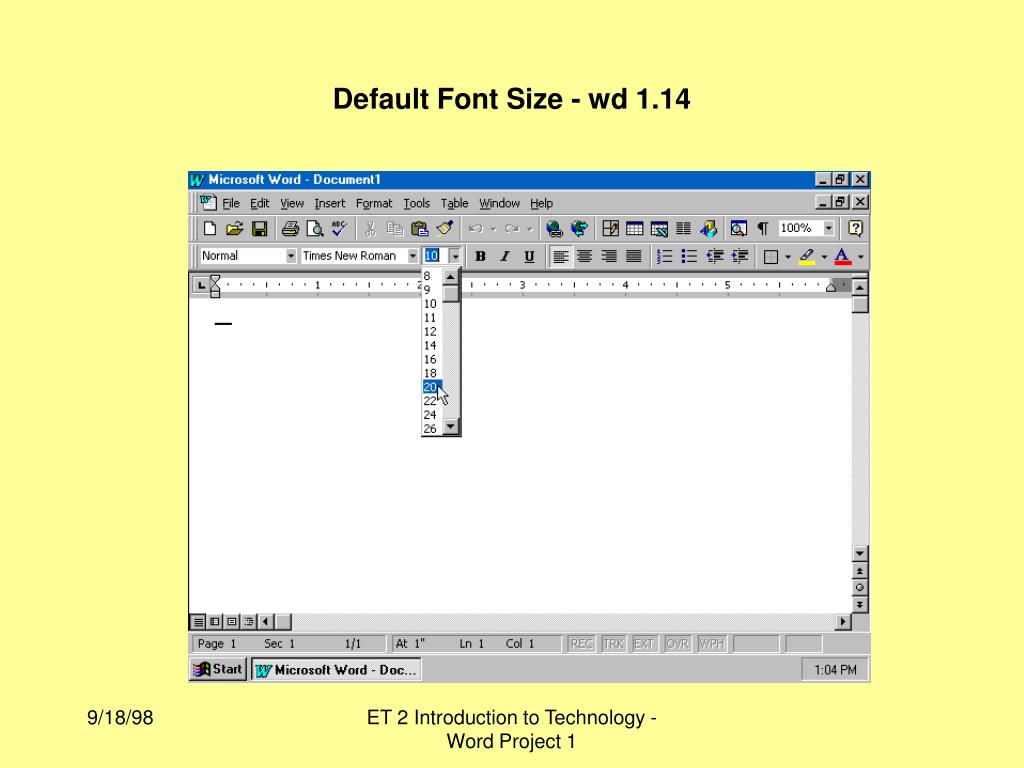Open the Times New Roman font dropdown
This screenshot has width=1024, height=768.
413,257
